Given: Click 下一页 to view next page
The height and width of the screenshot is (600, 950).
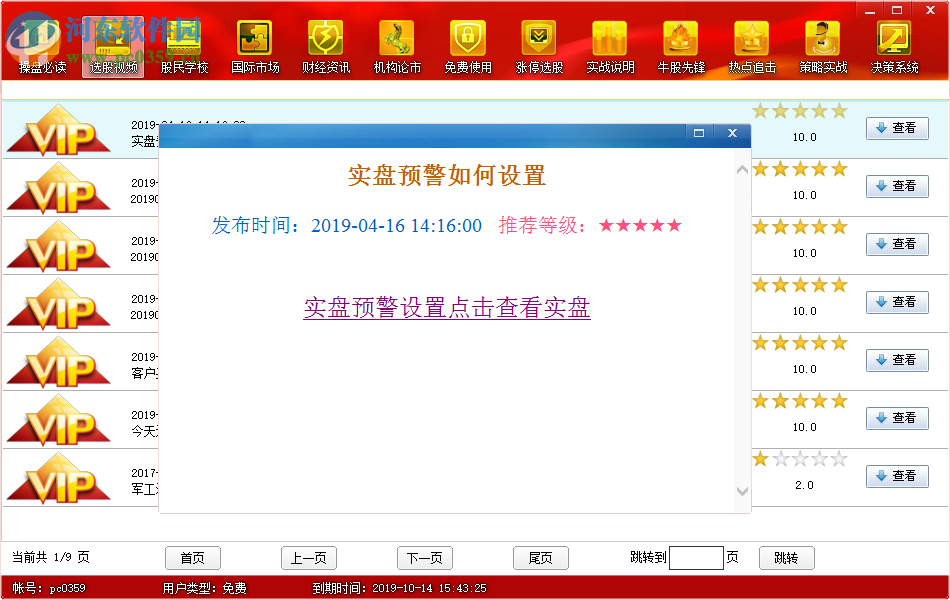Looking at the screenshot, I should click(x=424, y=558).
